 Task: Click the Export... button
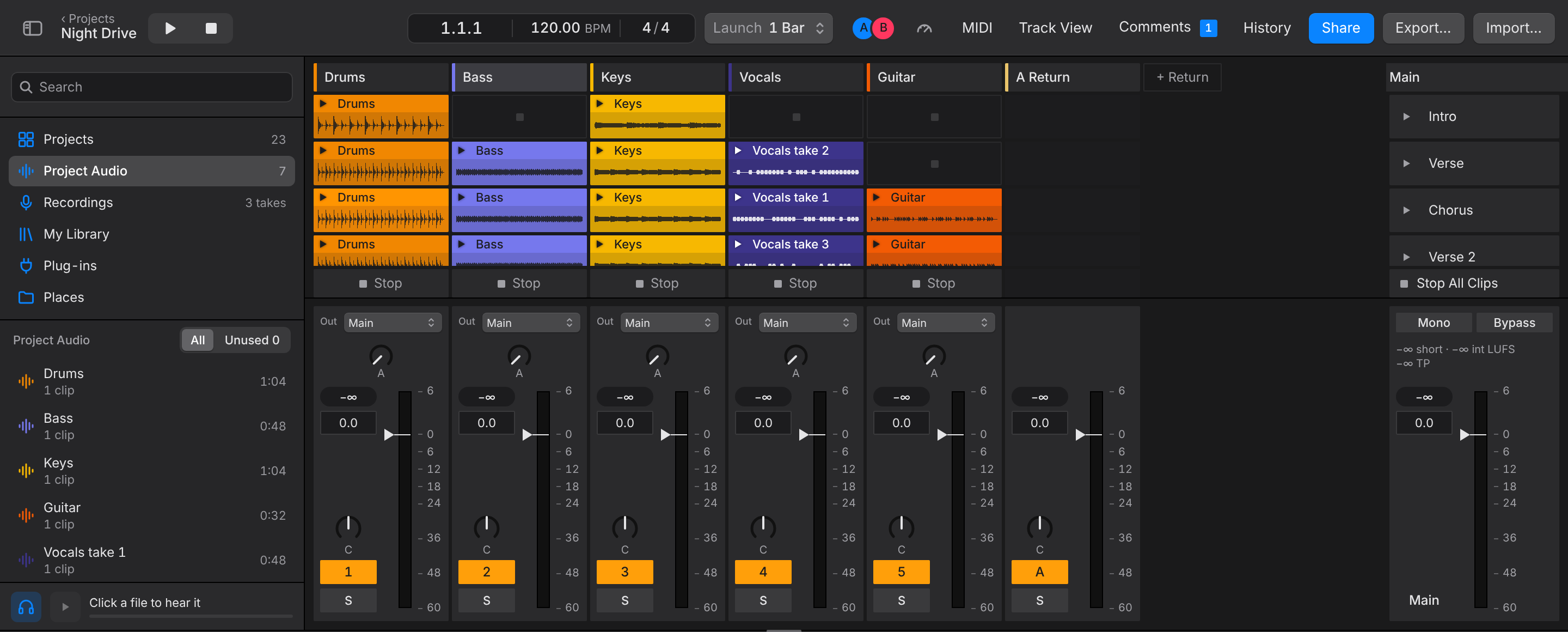coord(1423,28)
